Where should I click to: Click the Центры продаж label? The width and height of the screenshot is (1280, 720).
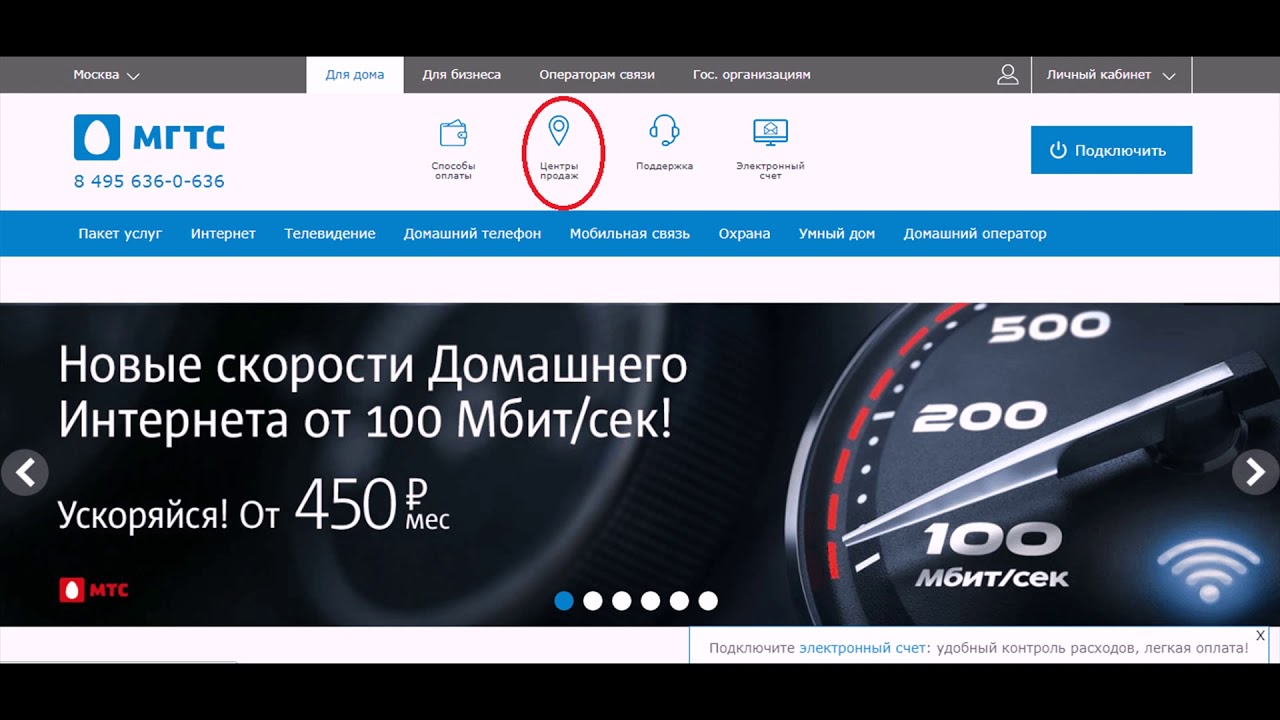coord(559,171)
